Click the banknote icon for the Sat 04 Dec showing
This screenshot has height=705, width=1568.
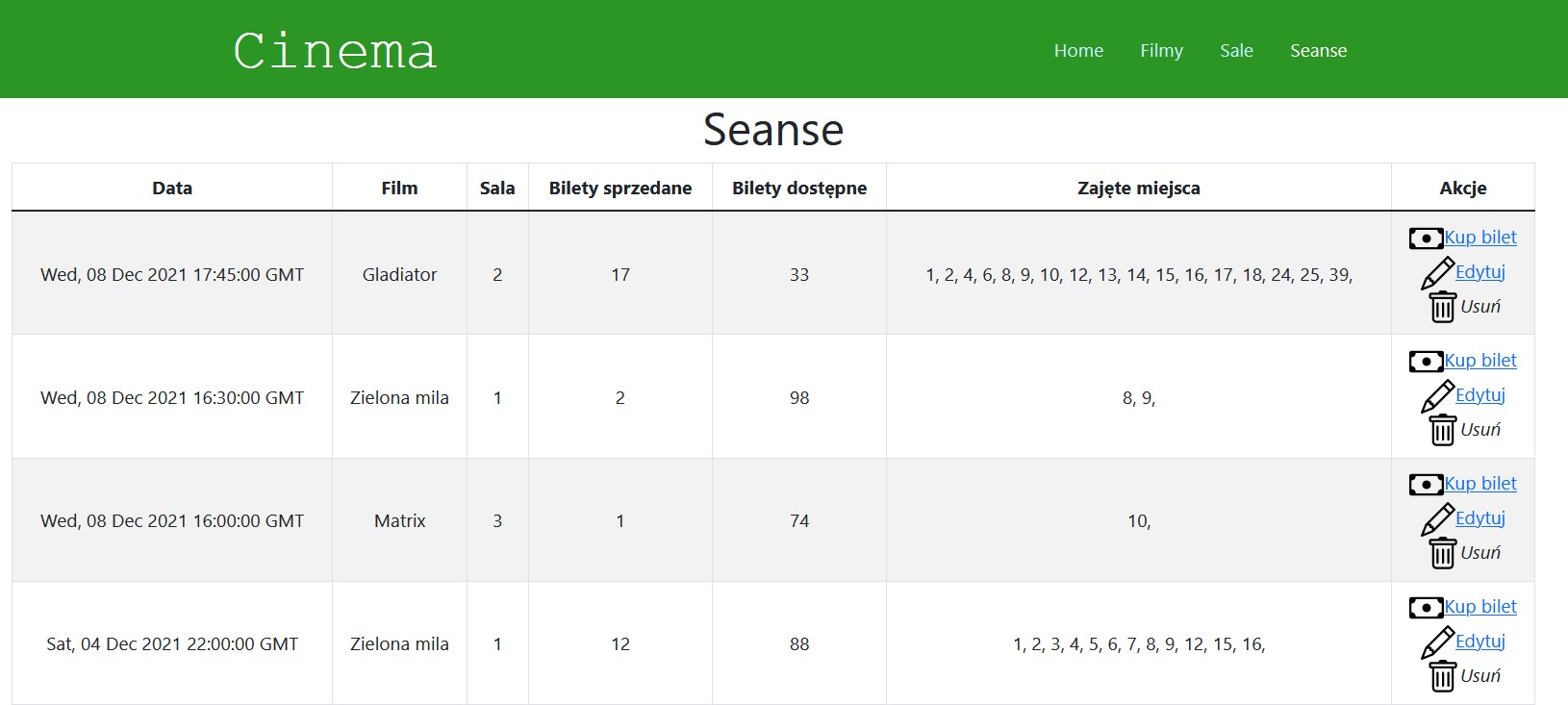1426,607
